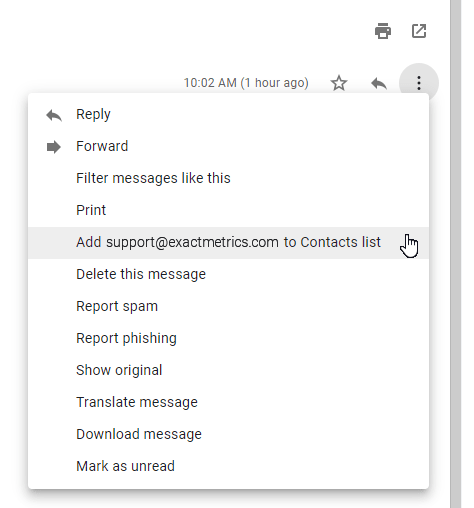The image size is (474, 508).
Task: Choose Translate message
Action: click(x=228, y=402)
